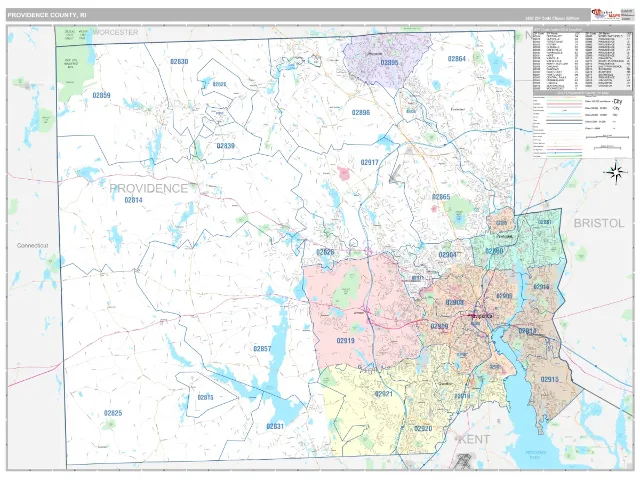Select ZIP code label 02920

coord(423,429)
